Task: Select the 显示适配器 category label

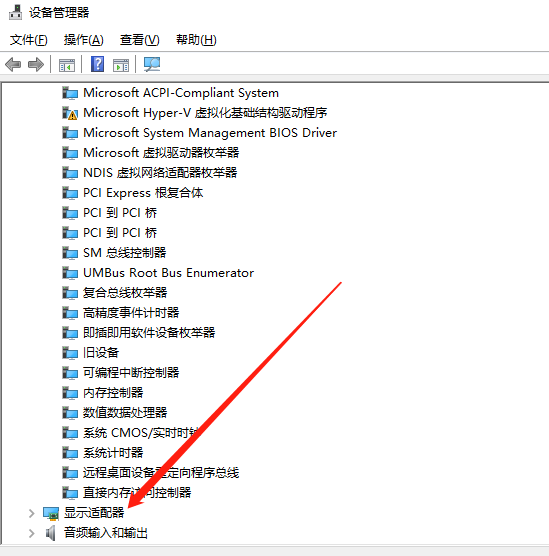Action: pos(94,513)
